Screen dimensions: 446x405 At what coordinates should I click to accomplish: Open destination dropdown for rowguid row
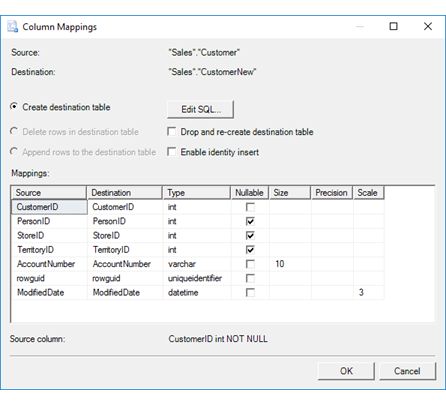click(x=125, y=278)
